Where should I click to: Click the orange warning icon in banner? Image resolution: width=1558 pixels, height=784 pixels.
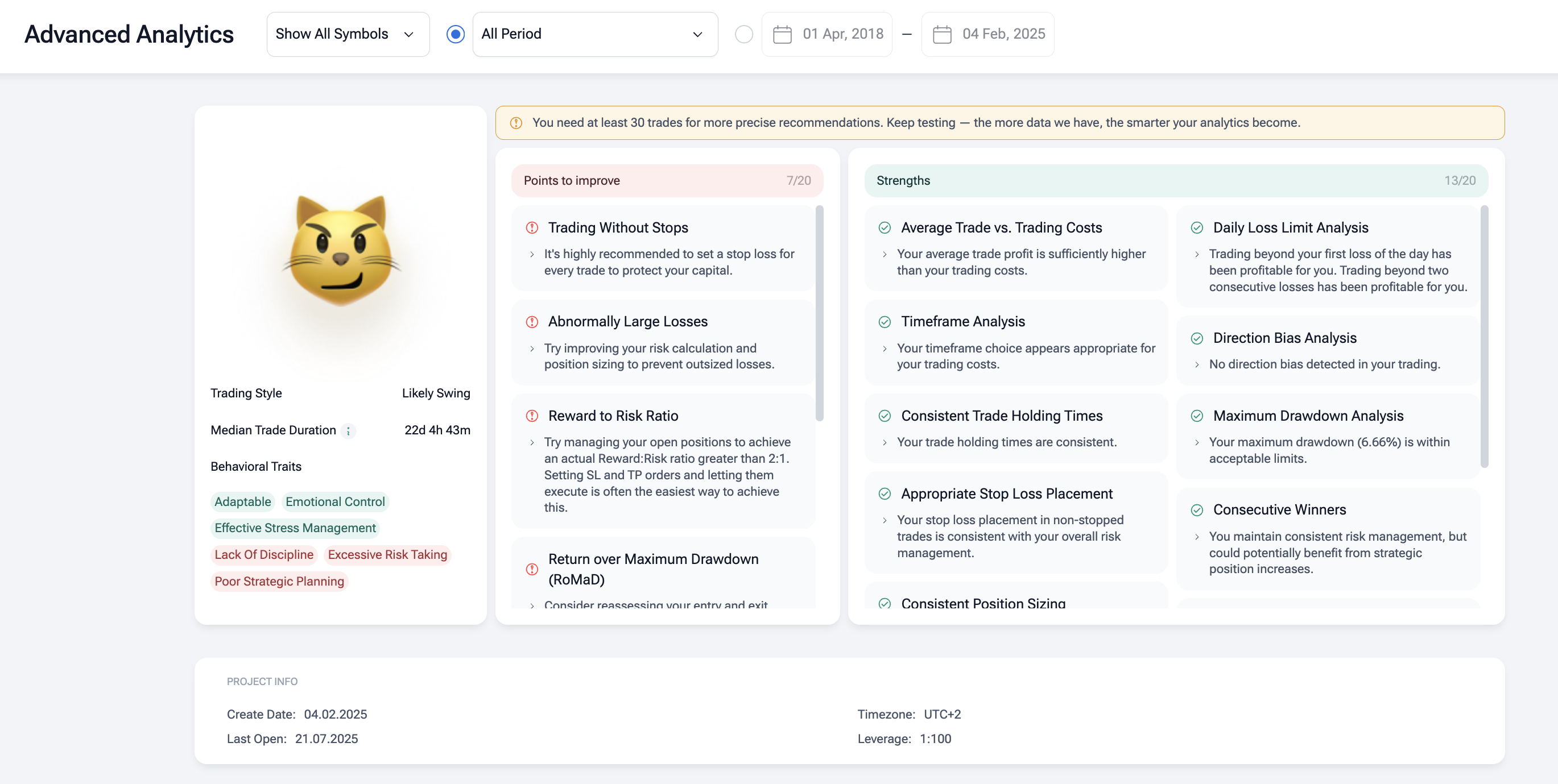tap(516, 123)
